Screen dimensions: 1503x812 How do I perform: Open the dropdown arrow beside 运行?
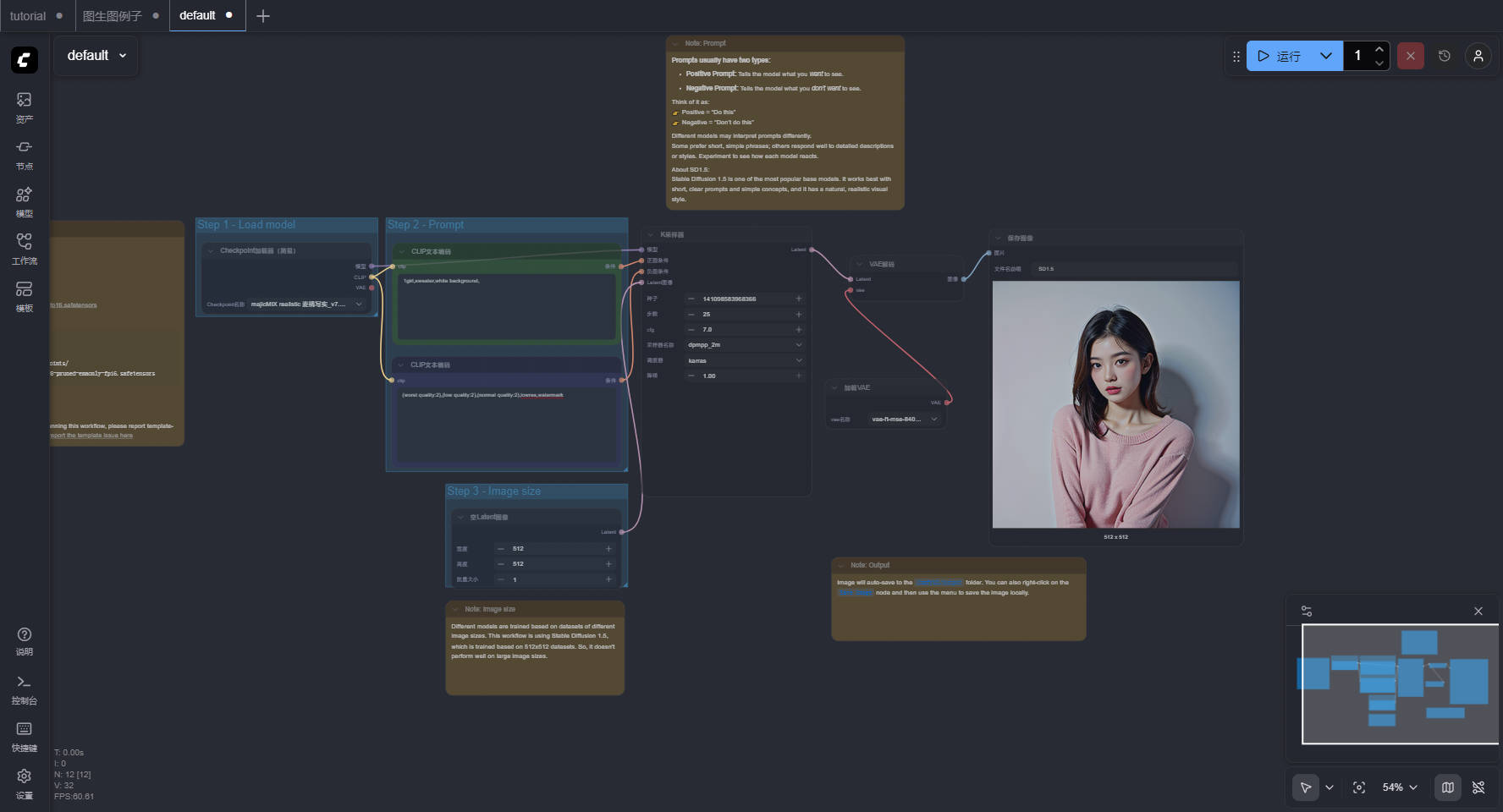click(x=1326, y=56)
